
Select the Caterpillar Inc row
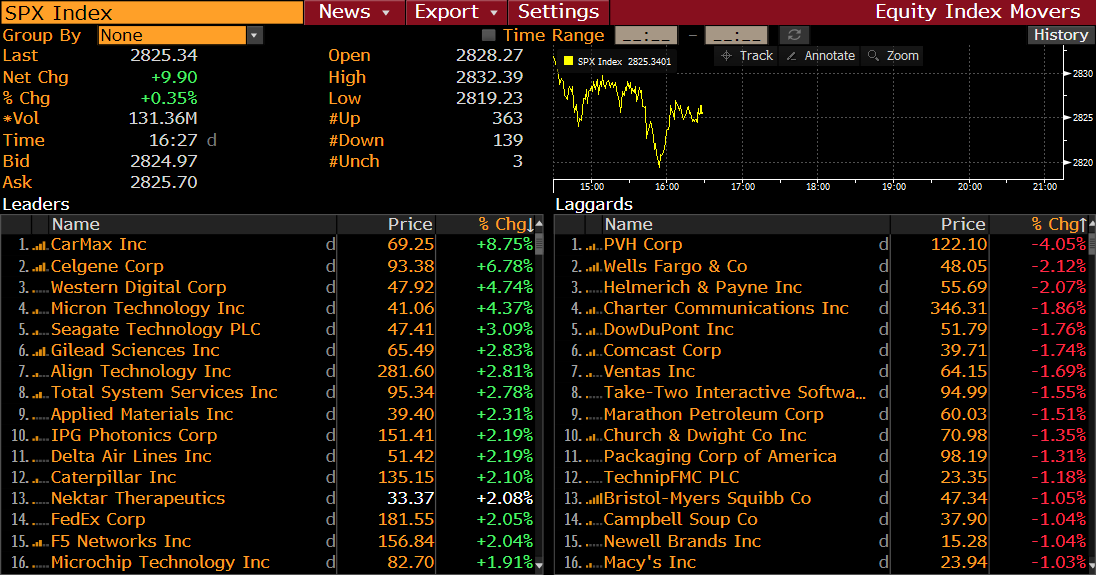pyautogui.click(x=268, y=478)
